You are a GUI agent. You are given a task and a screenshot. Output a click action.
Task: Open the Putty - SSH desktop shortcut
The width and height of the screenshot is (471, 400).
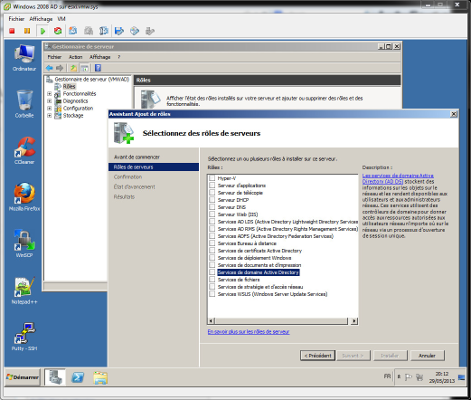24,337
